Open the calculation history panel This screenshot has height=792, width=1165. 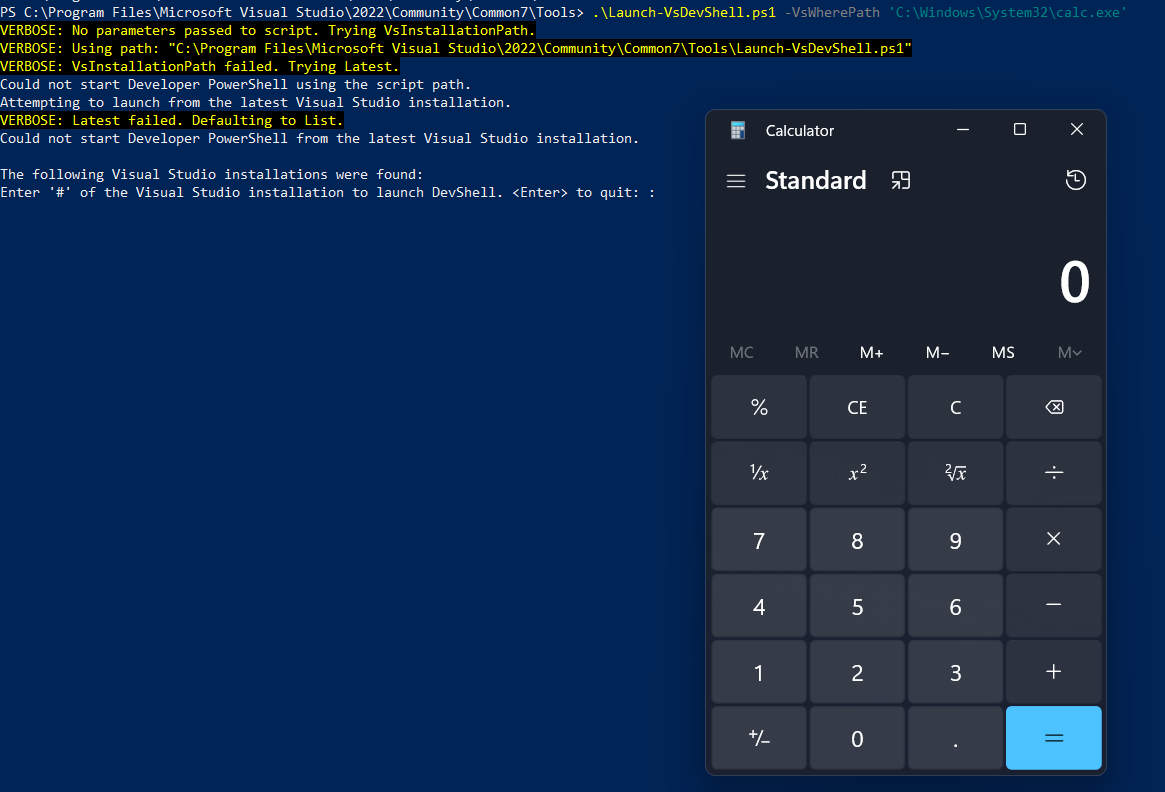tap(1075, 180)
